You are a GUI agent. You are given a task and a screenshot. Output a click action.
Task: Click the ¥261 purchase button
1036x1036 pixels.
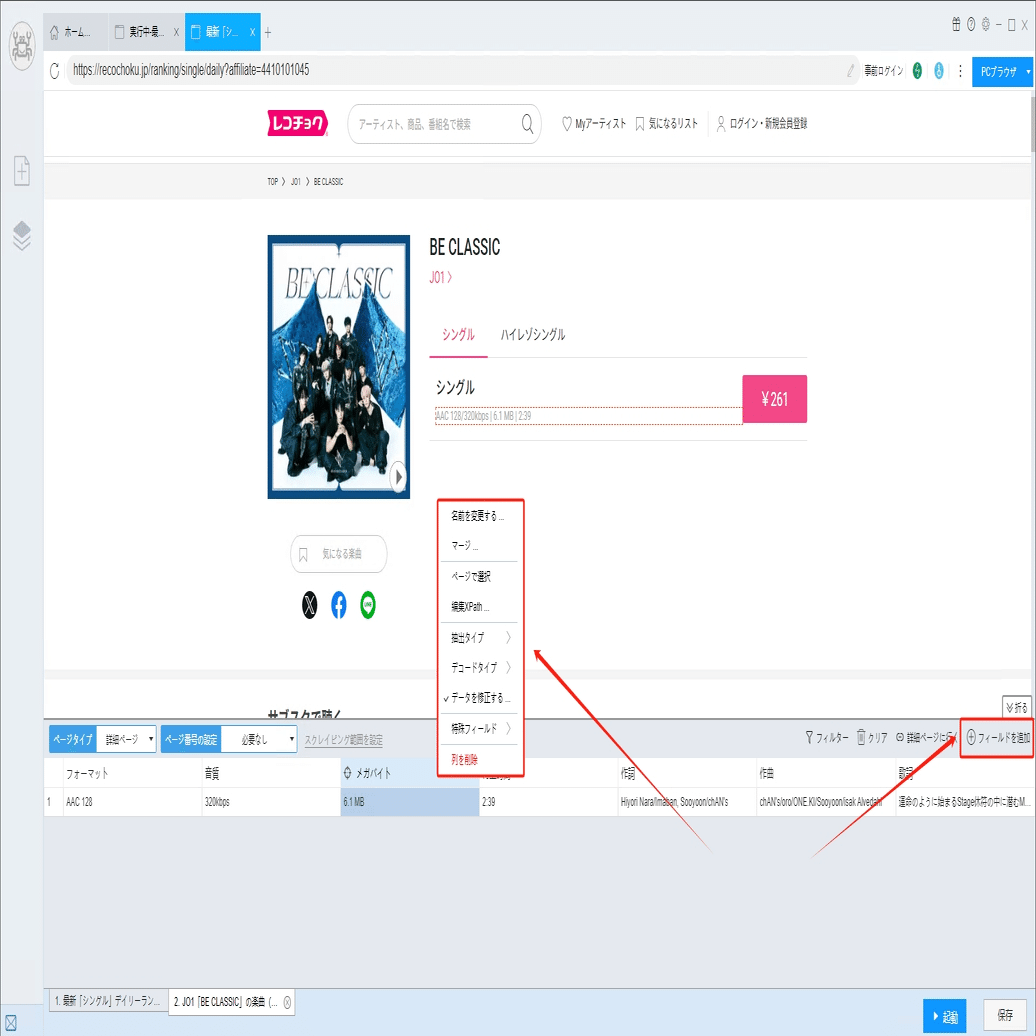(x=774, y=399)
